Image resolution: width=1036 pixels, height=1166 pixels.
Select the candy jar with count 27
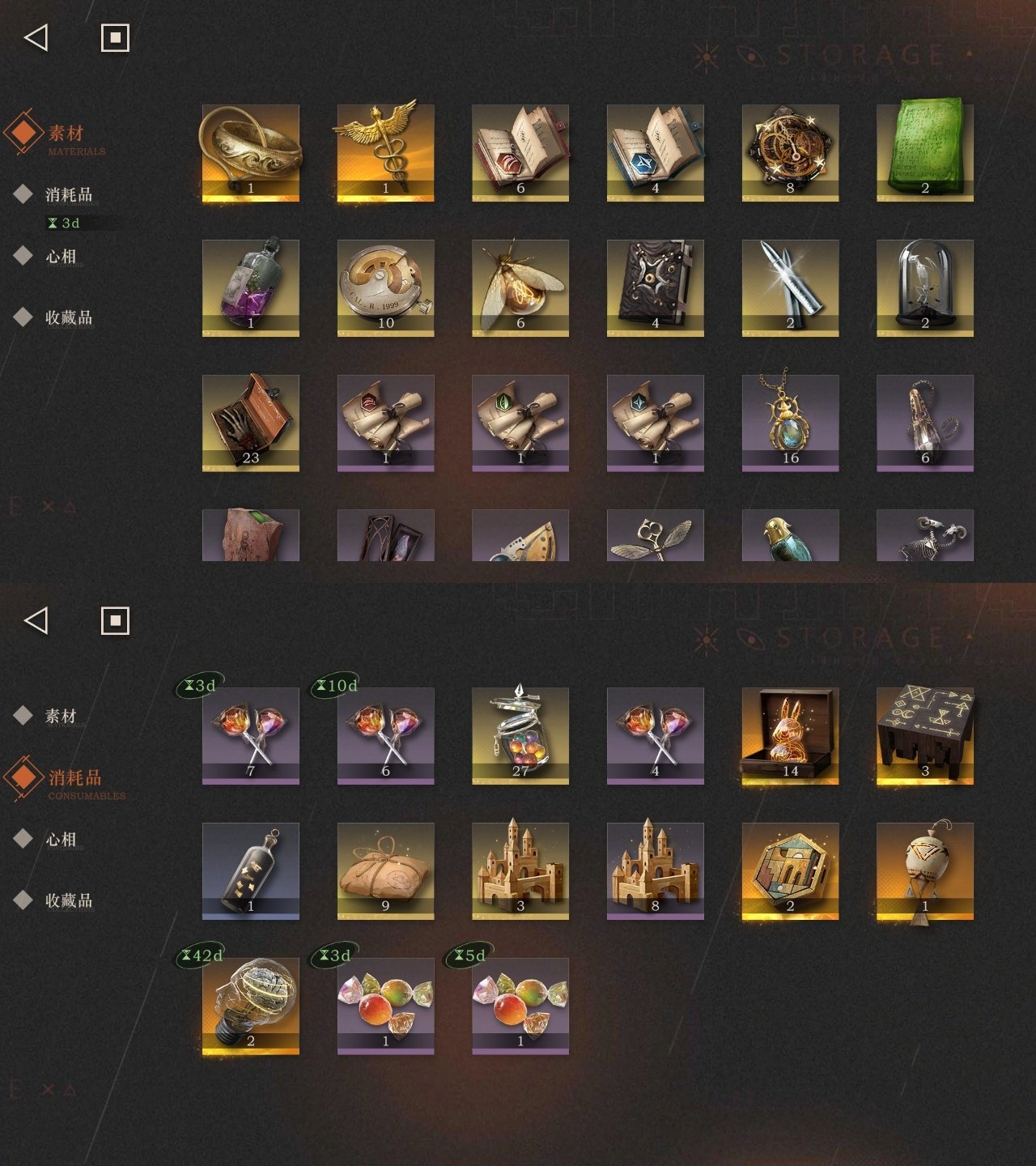520,736
